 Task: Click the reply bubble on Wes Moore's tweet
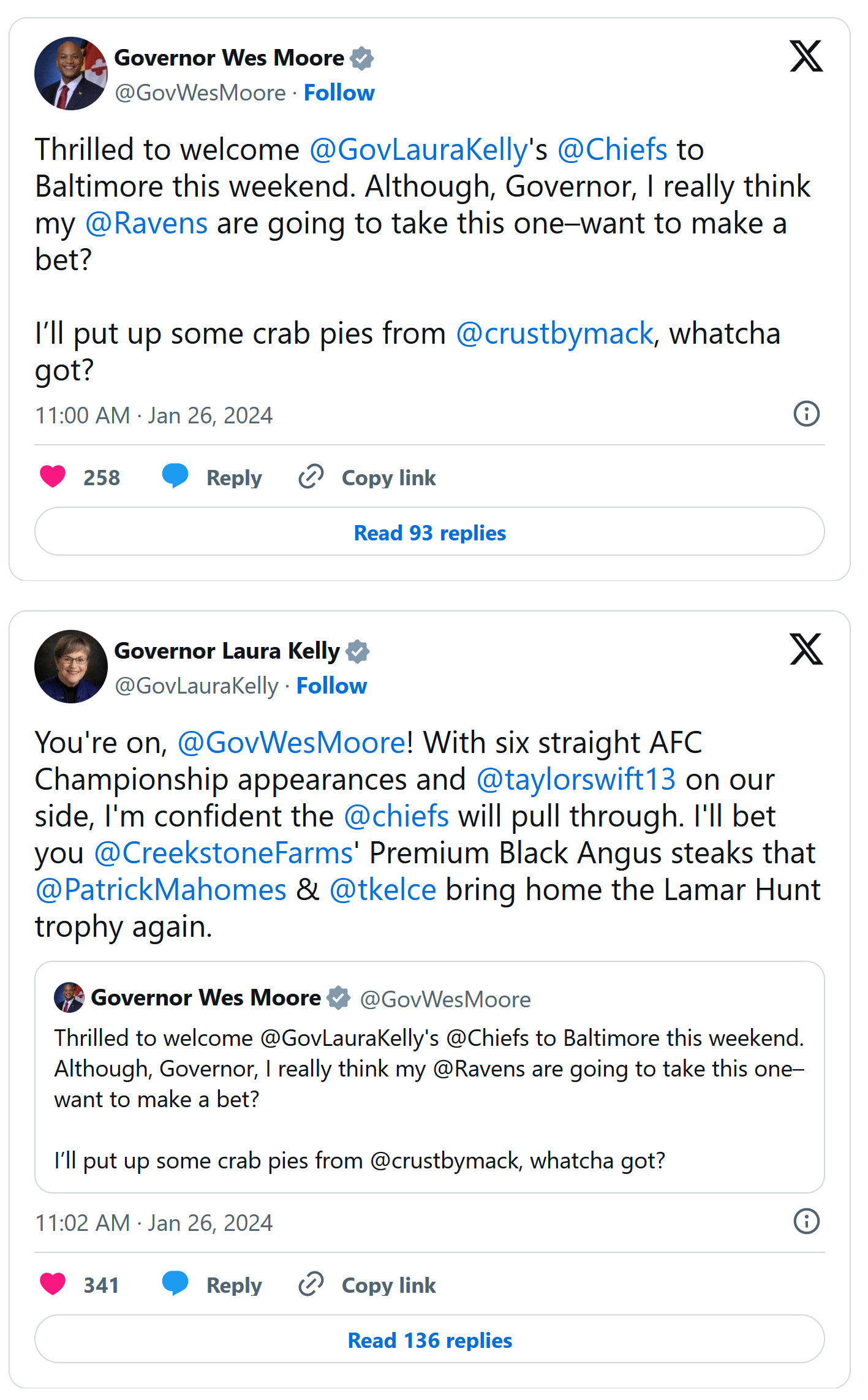point(175,477)
